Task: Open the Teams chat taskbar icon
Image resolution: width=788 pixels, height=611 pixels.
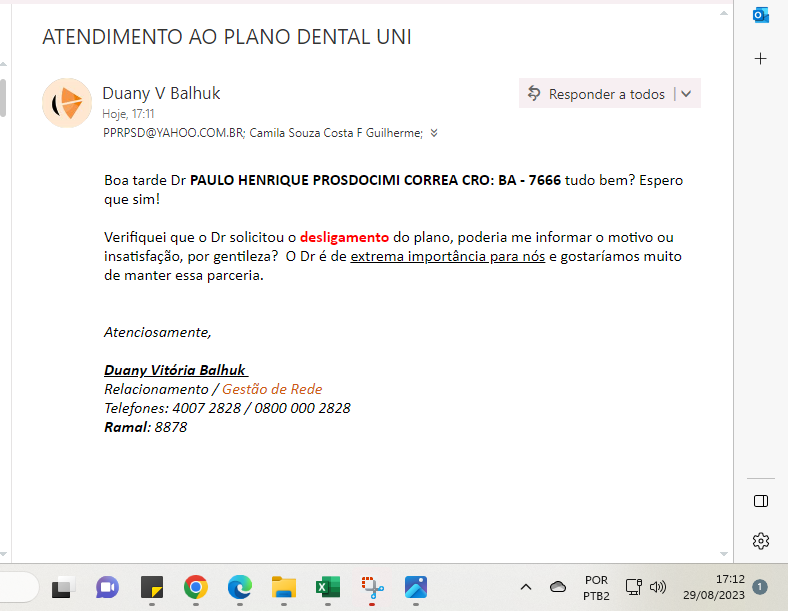Action: (107, 587)
